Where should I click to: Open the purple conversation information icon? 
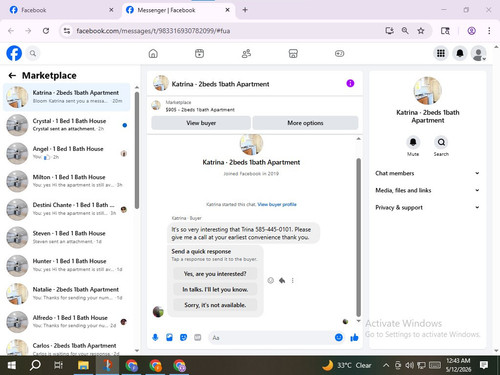350,83
